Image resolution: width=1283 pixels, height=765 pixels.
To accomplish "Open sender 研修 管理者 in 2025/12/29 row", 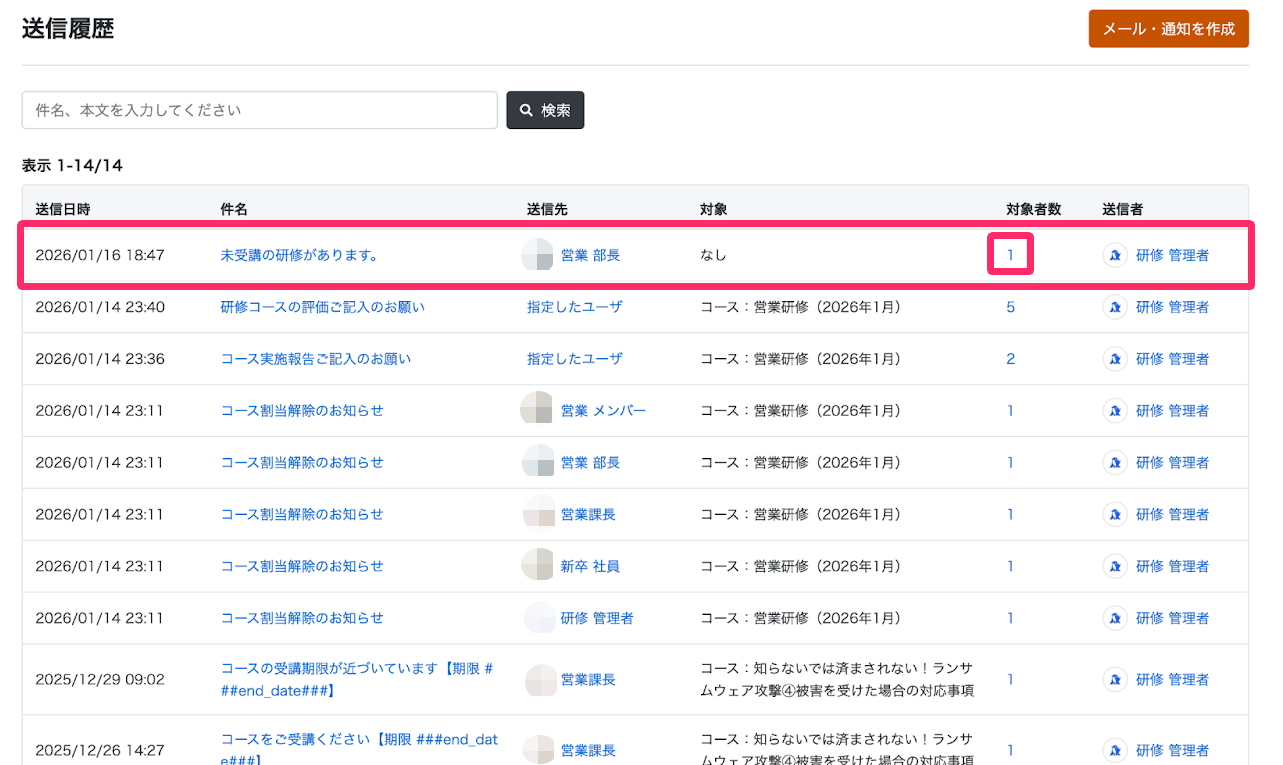I will coord(1172,679).
